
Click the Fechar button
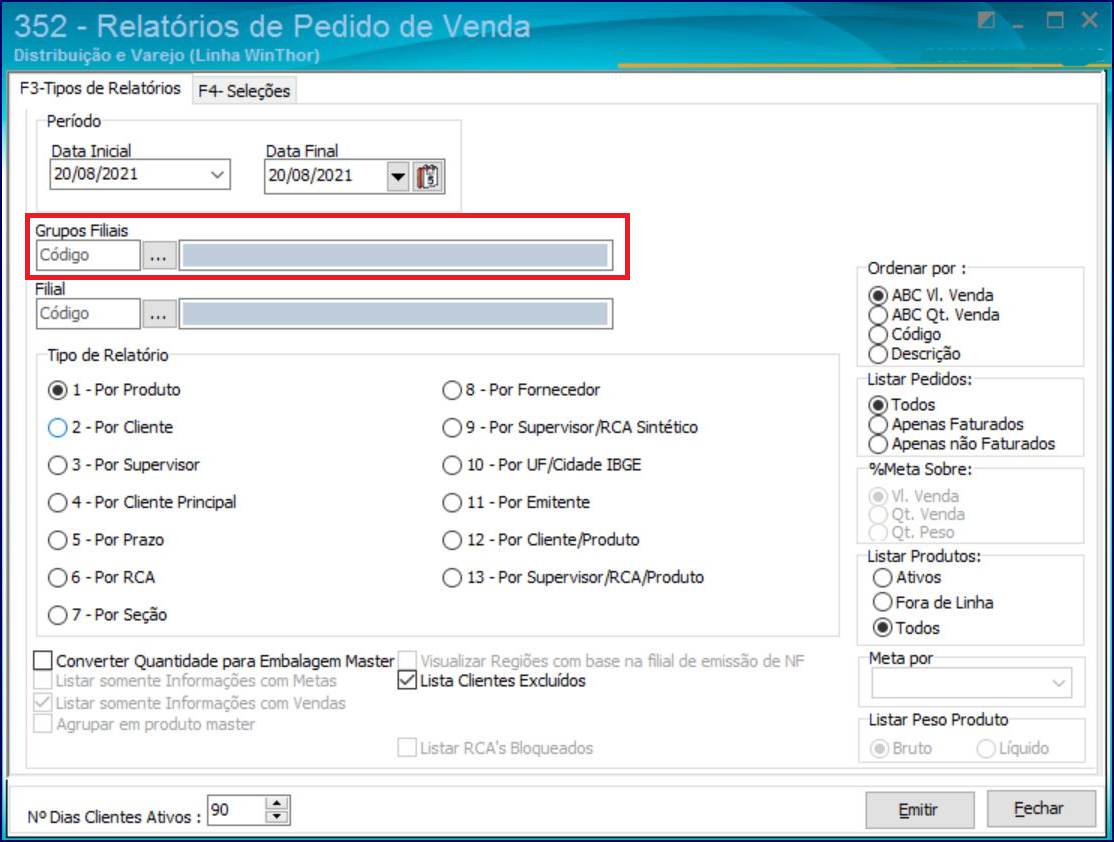click(1039, 809)
